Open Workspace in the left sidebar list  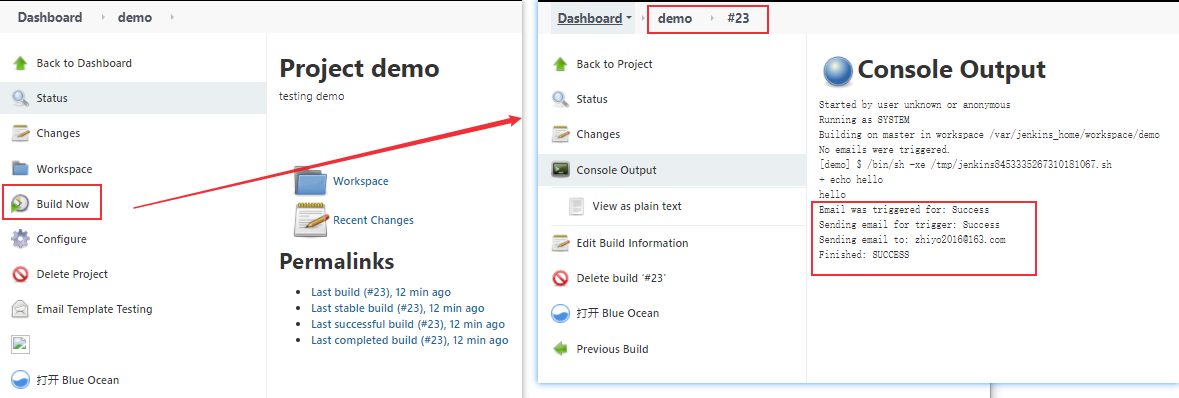(64, 169)
